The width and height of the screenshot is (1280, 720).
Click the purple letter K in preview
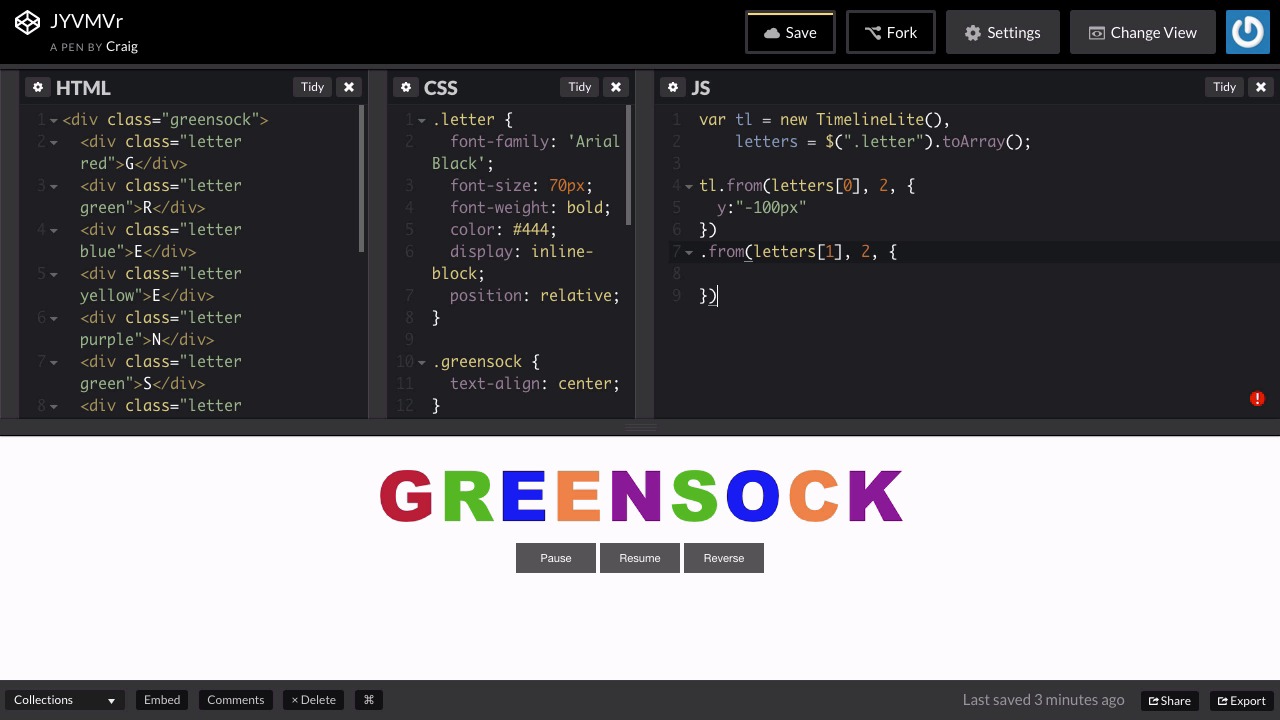(x=875, y=496)
